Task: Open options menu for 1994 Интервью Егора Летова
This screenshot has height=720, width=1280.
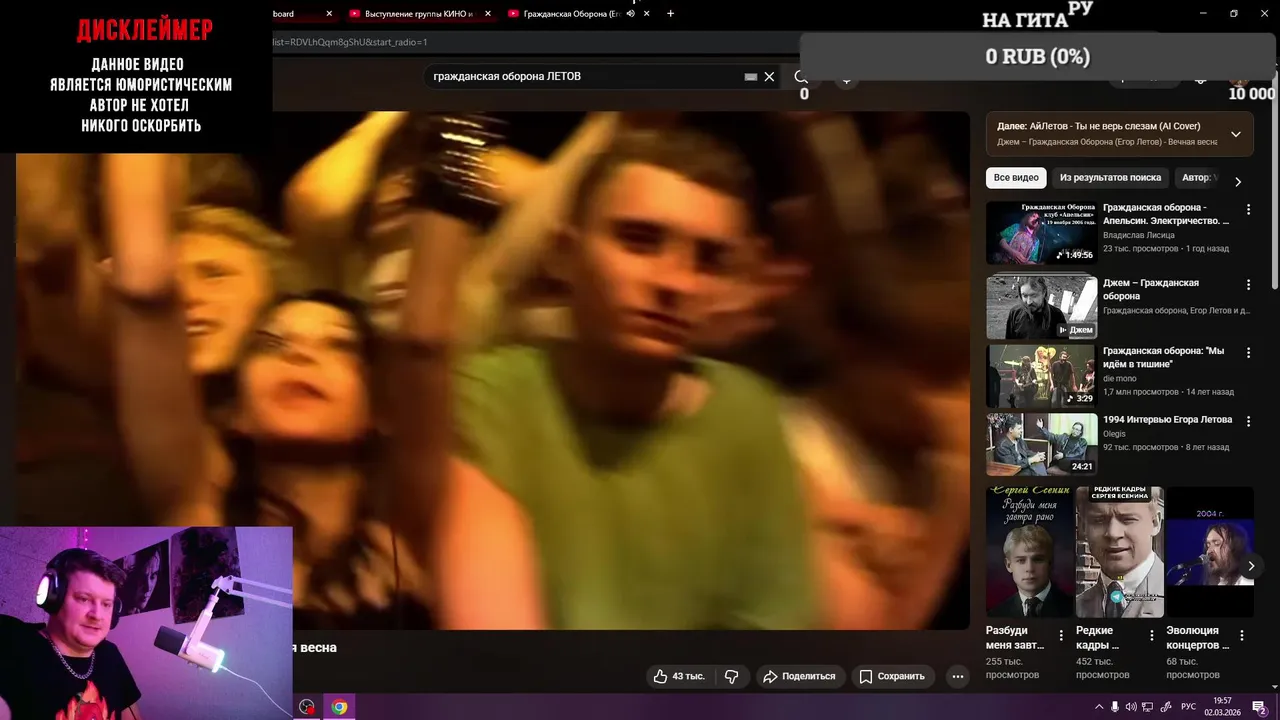Action: point(1248,421)
